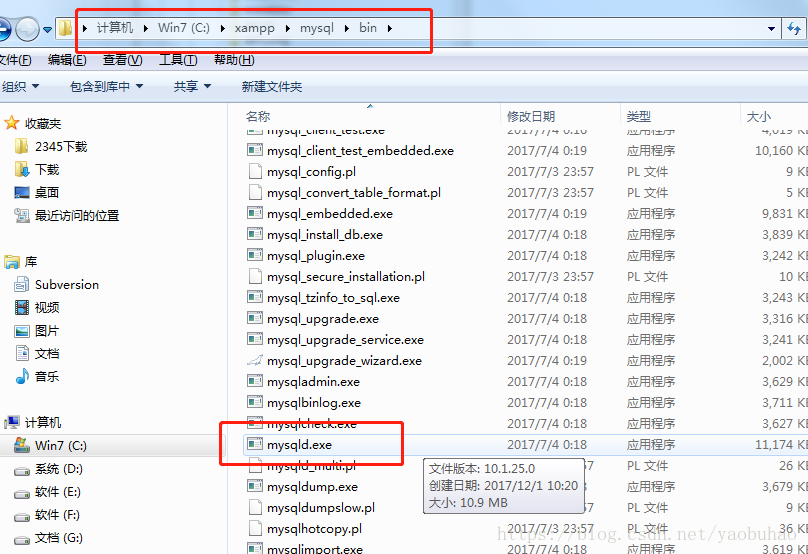The height and width of the screenshot is (554, 808).
Task: Open the 组织 dropdown
Action: pyautogui.click(x=20, y=86)
